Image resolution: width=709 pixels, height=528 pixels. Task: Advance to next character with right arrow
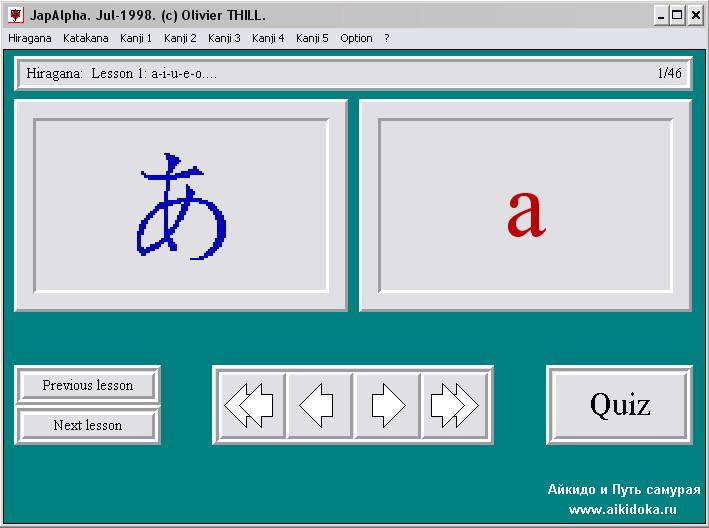coord(387,405)
